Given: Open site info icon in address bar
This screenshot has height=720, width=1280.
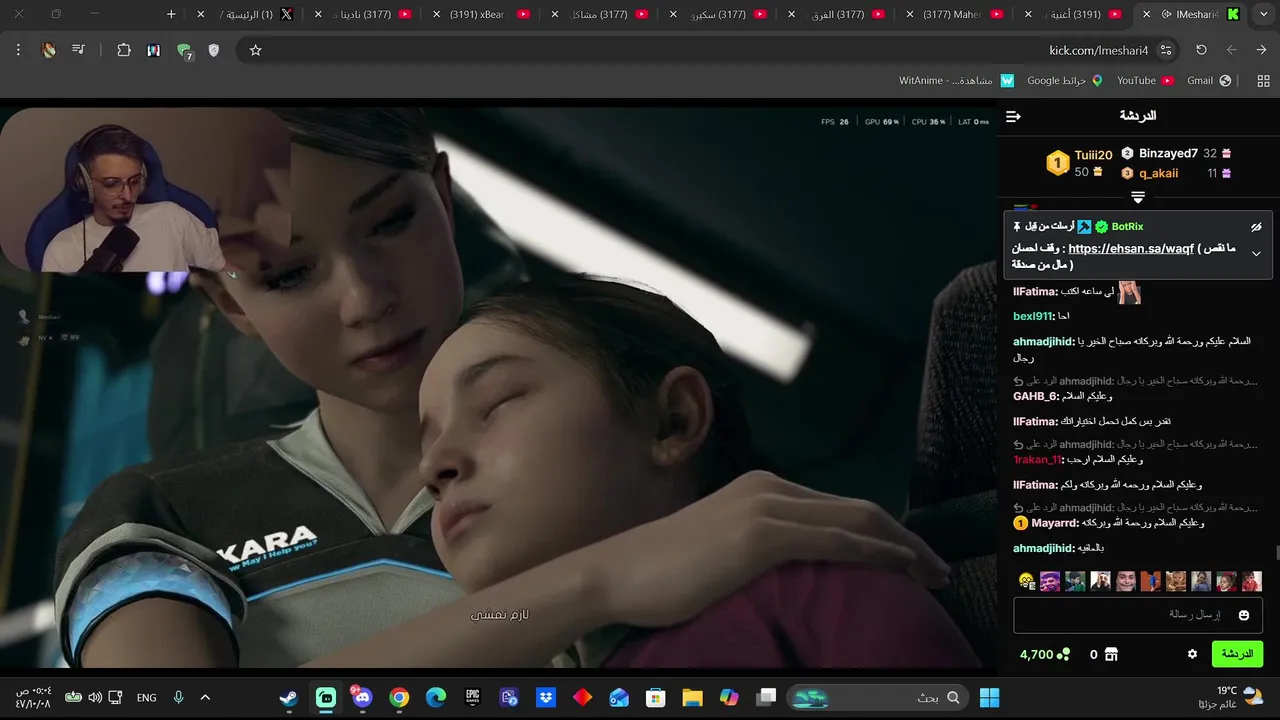Looking at the screenshot, I should click(1165, 50).
